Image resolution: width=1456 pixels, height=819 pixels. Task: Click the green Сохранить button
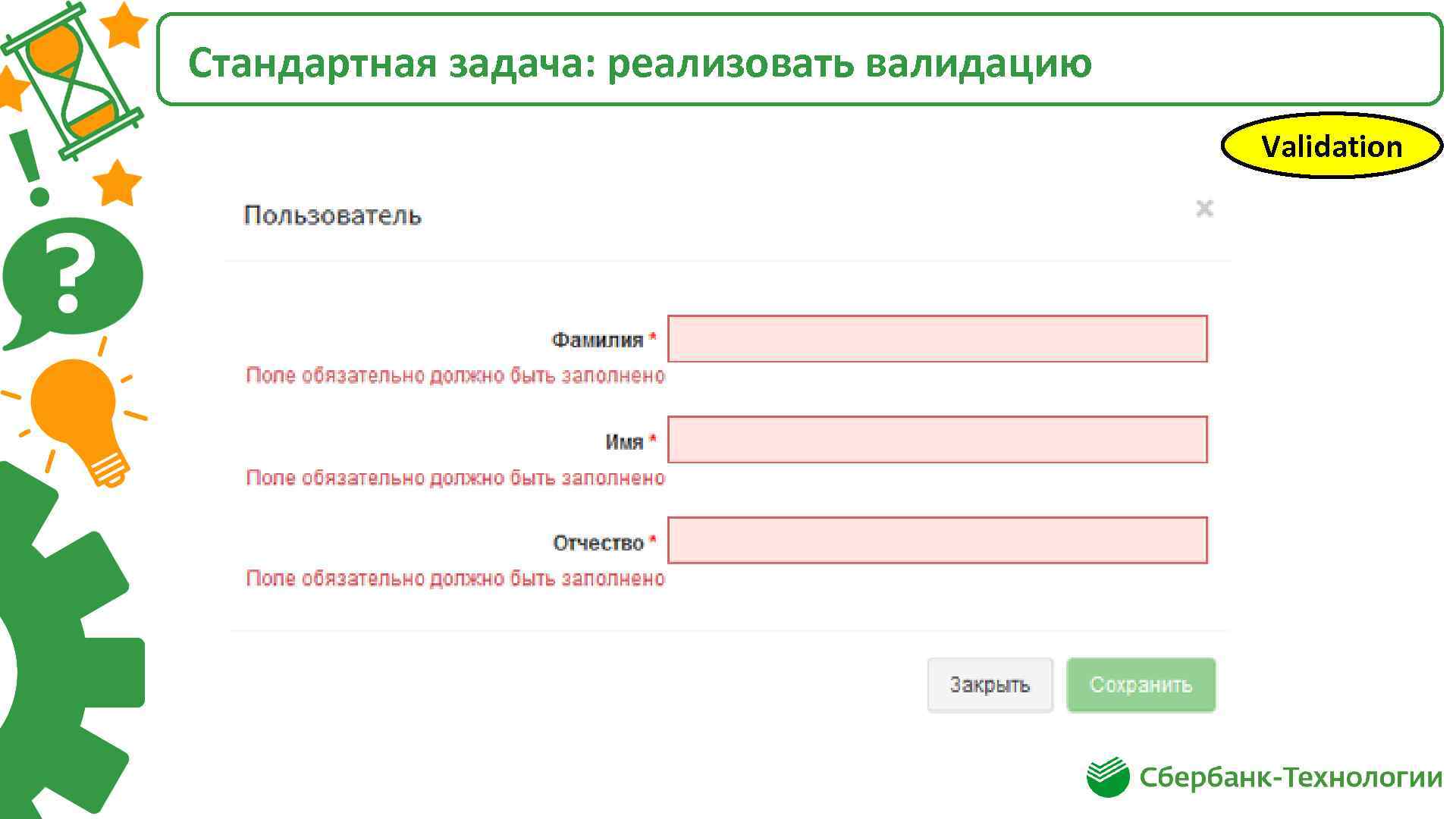1141,685
